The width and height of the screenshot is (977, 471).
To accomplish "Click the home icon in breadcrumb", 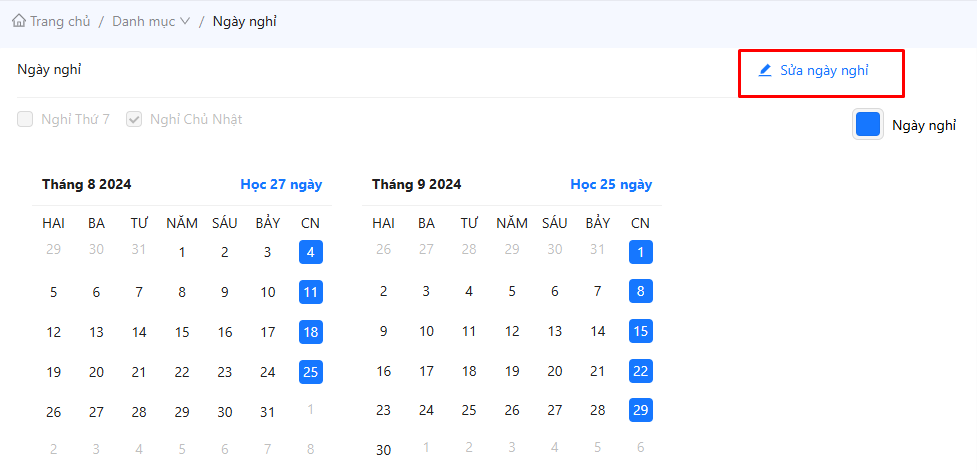I will [x=19, y=21].
